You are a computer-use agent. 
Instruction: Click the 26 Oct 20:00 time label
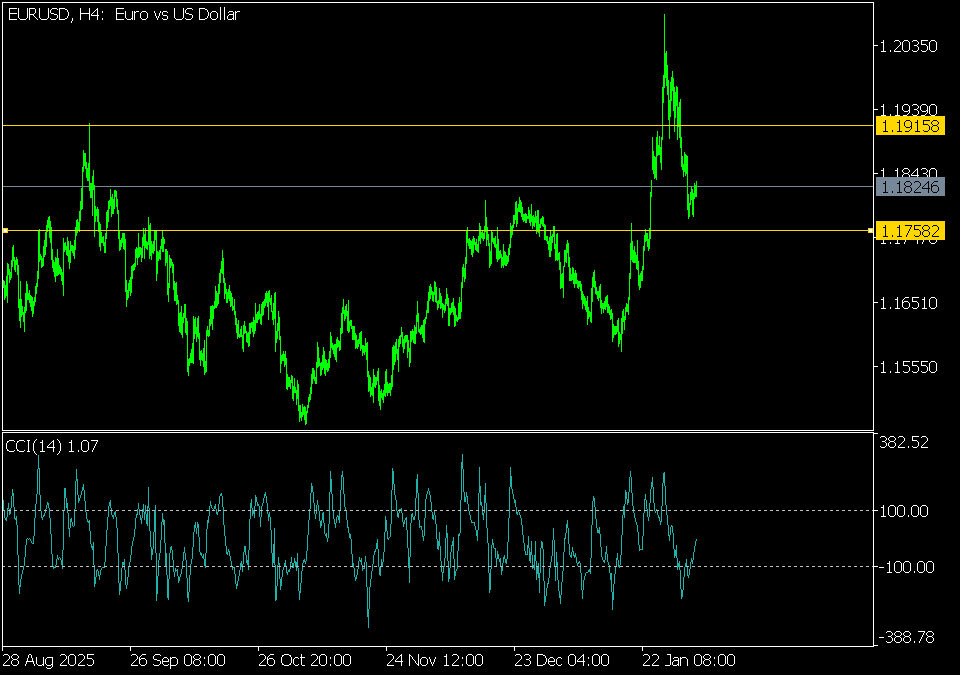(x=305, y=661)
